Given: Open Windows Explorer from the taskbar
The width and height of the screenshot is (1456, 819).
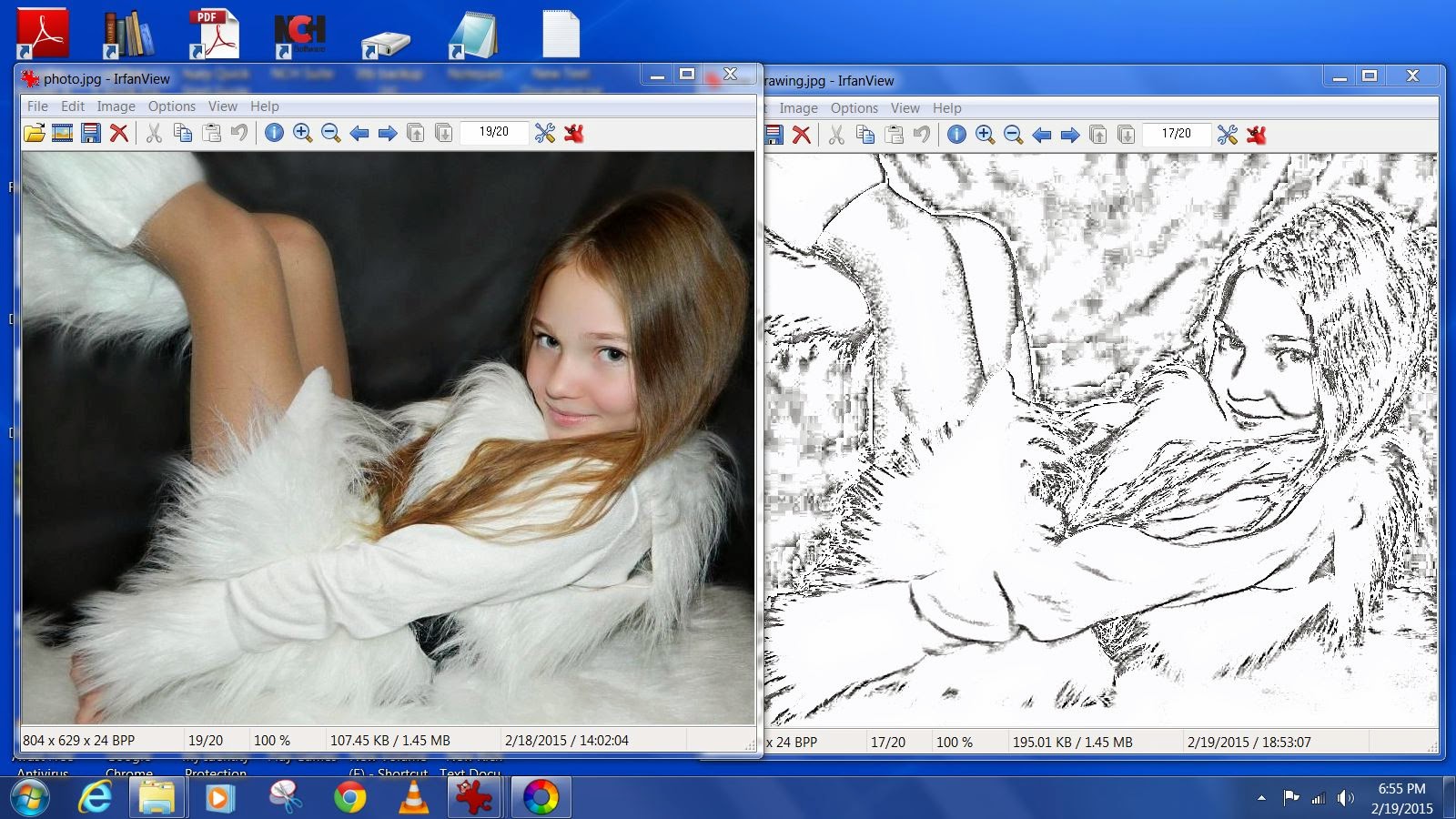Looking at the screenshot, I should (157, 798).
